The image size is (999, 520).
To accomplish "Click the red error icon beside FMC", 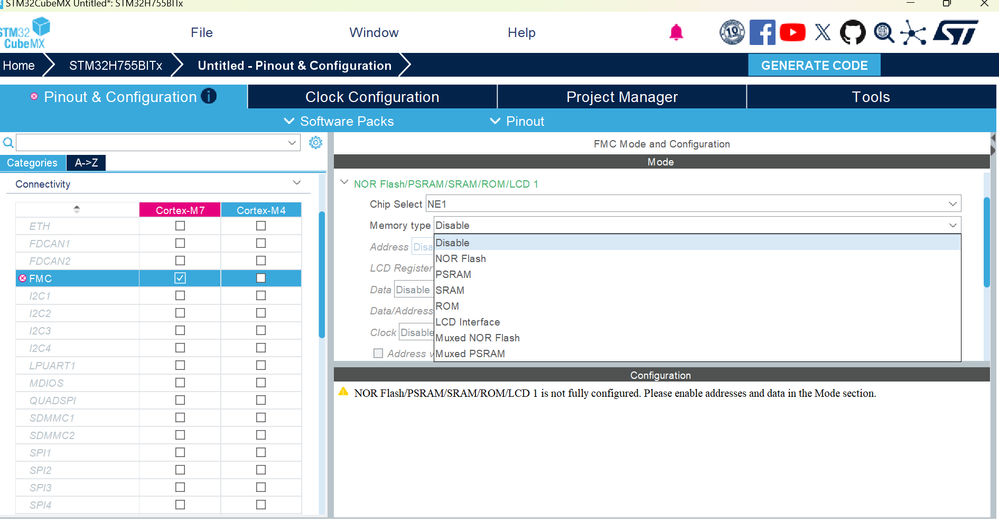I will (x=23, y=278).
